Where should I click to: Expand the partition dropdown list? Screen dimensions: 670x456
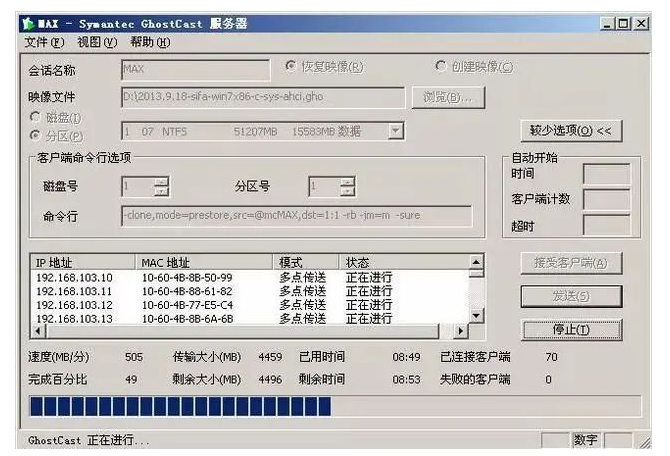point(396,131)
